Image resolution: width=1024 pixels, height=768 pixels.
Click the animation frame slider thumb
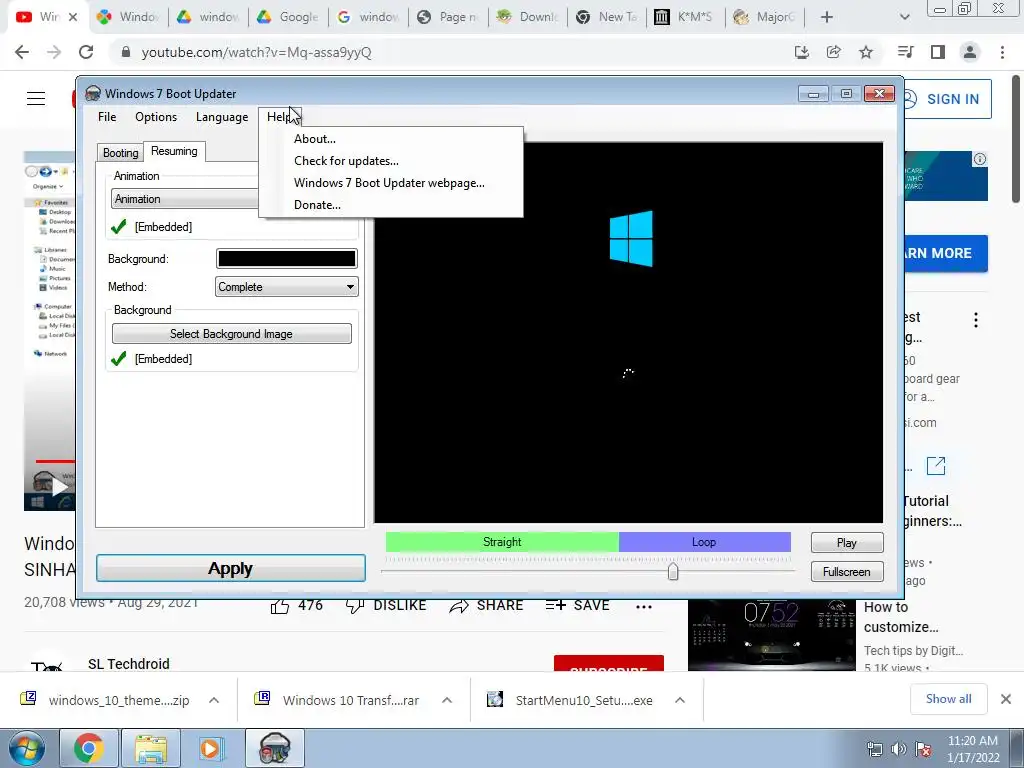coord(673,572)
